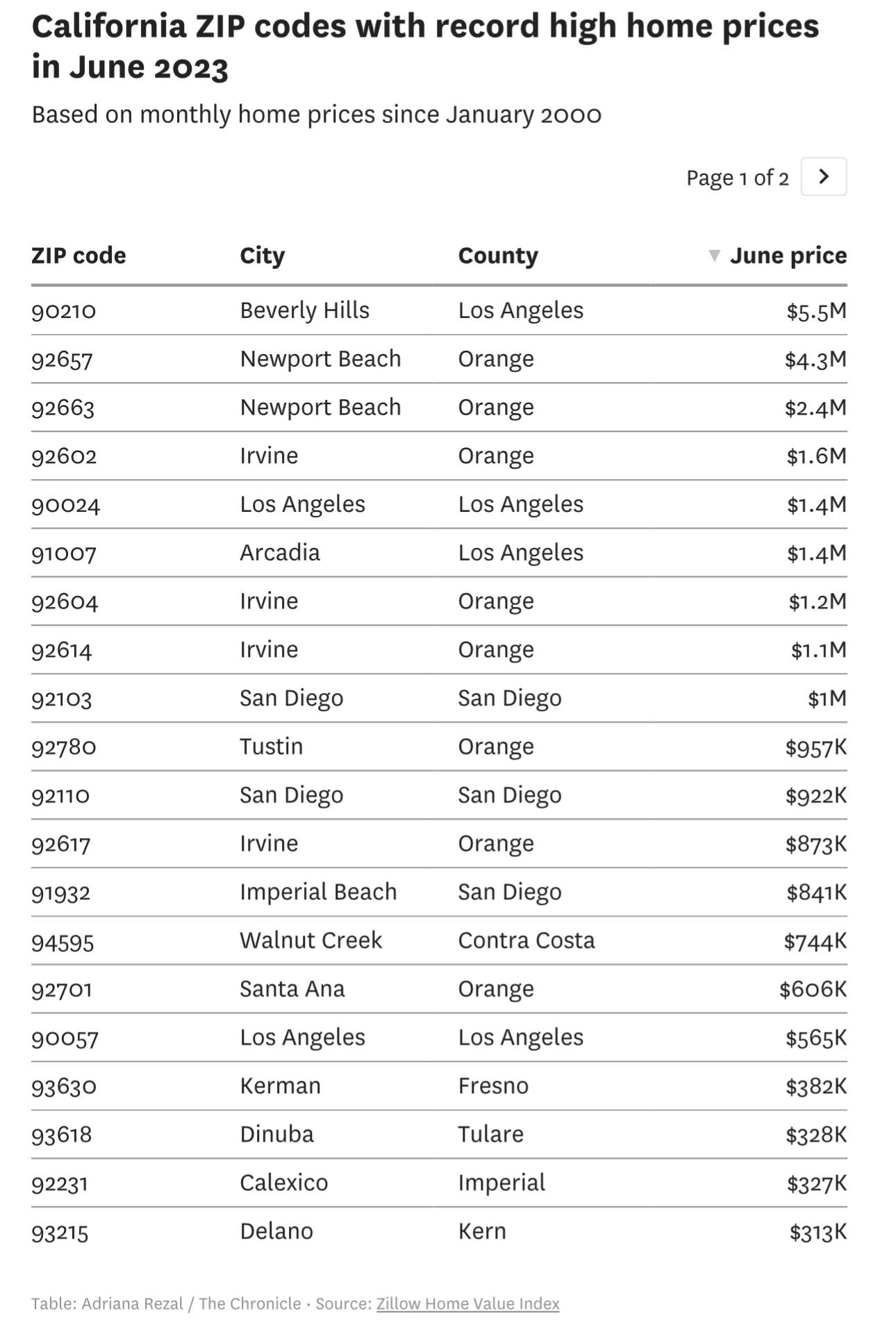
Task: Select the 90210 Beverly Hills row
Action: [439, 310]
